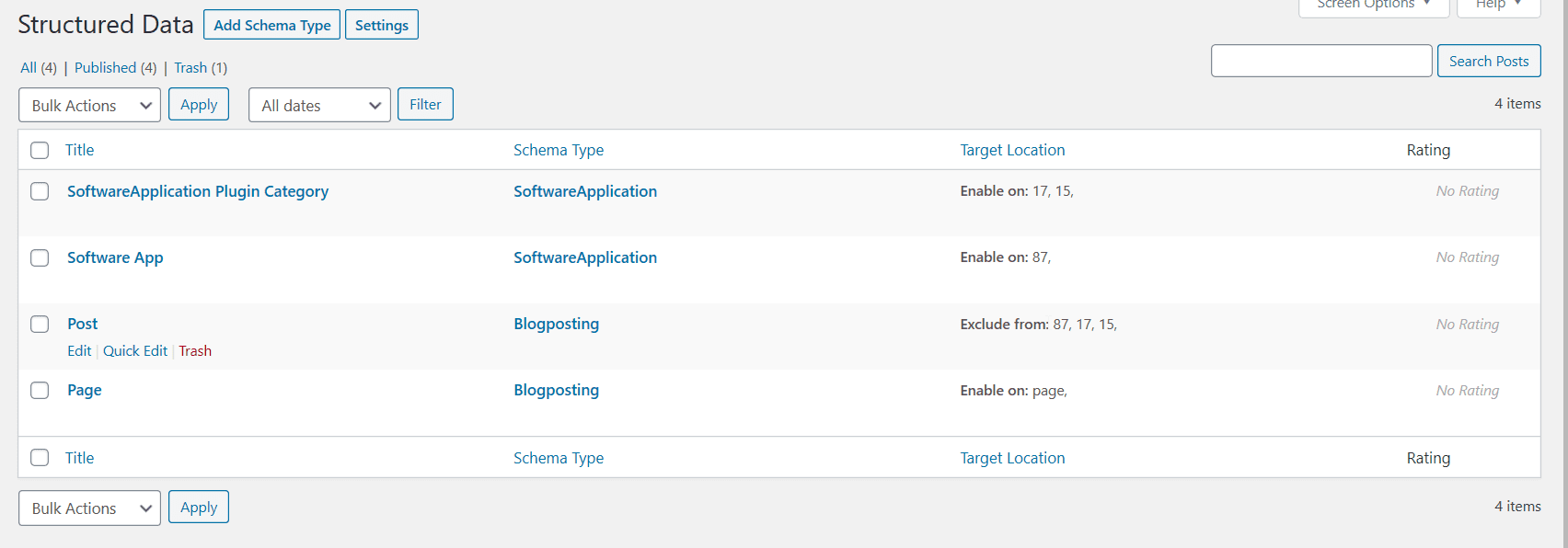Open the All dates dropdown
1568x548 pixels.
click(x=319, y=105)
